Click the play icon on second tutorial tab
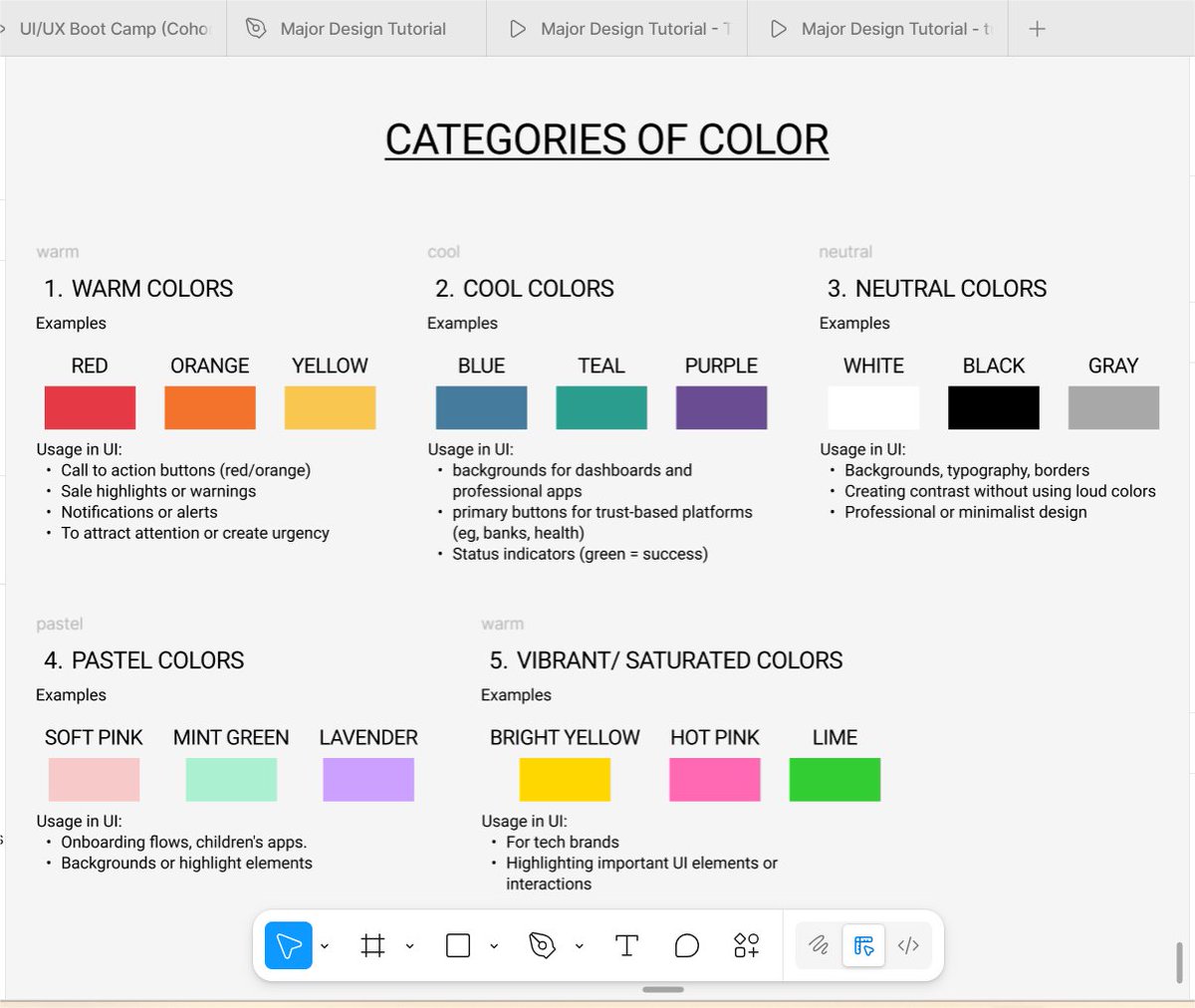This screenshot has height=1008, width=1195. pyautogui.click(x=518, y=29)
